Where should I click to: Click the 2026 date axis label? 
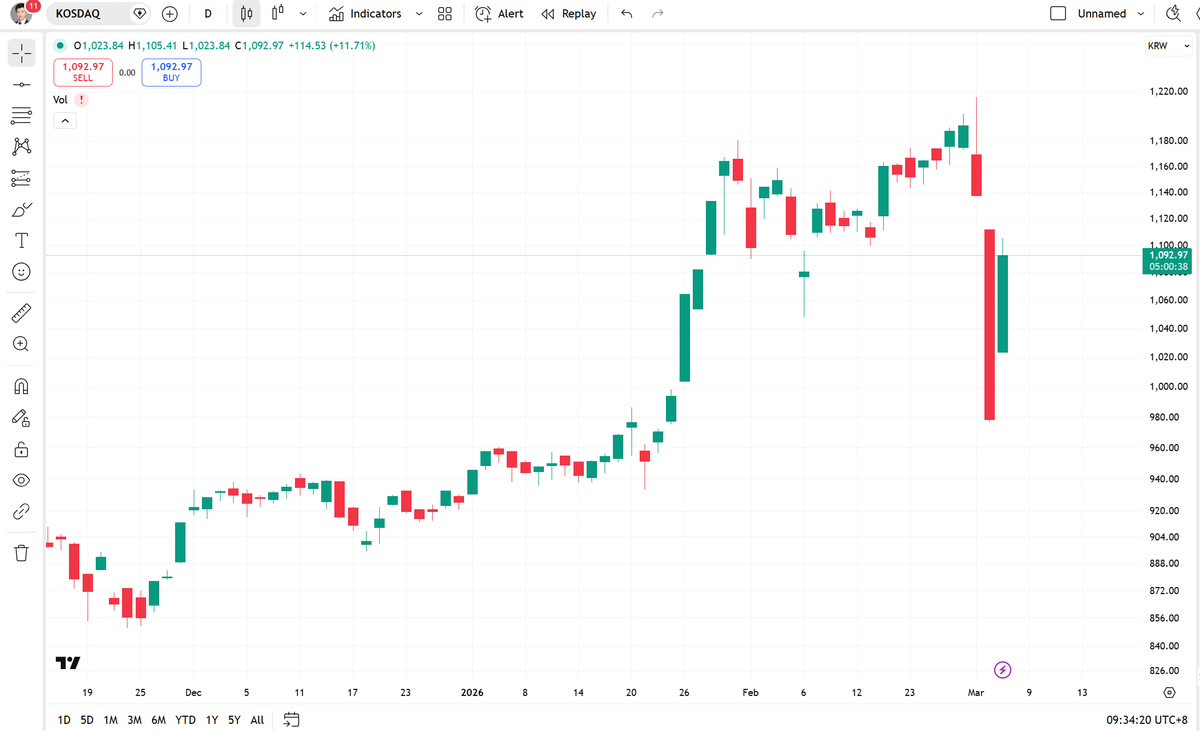click(471, 692)
